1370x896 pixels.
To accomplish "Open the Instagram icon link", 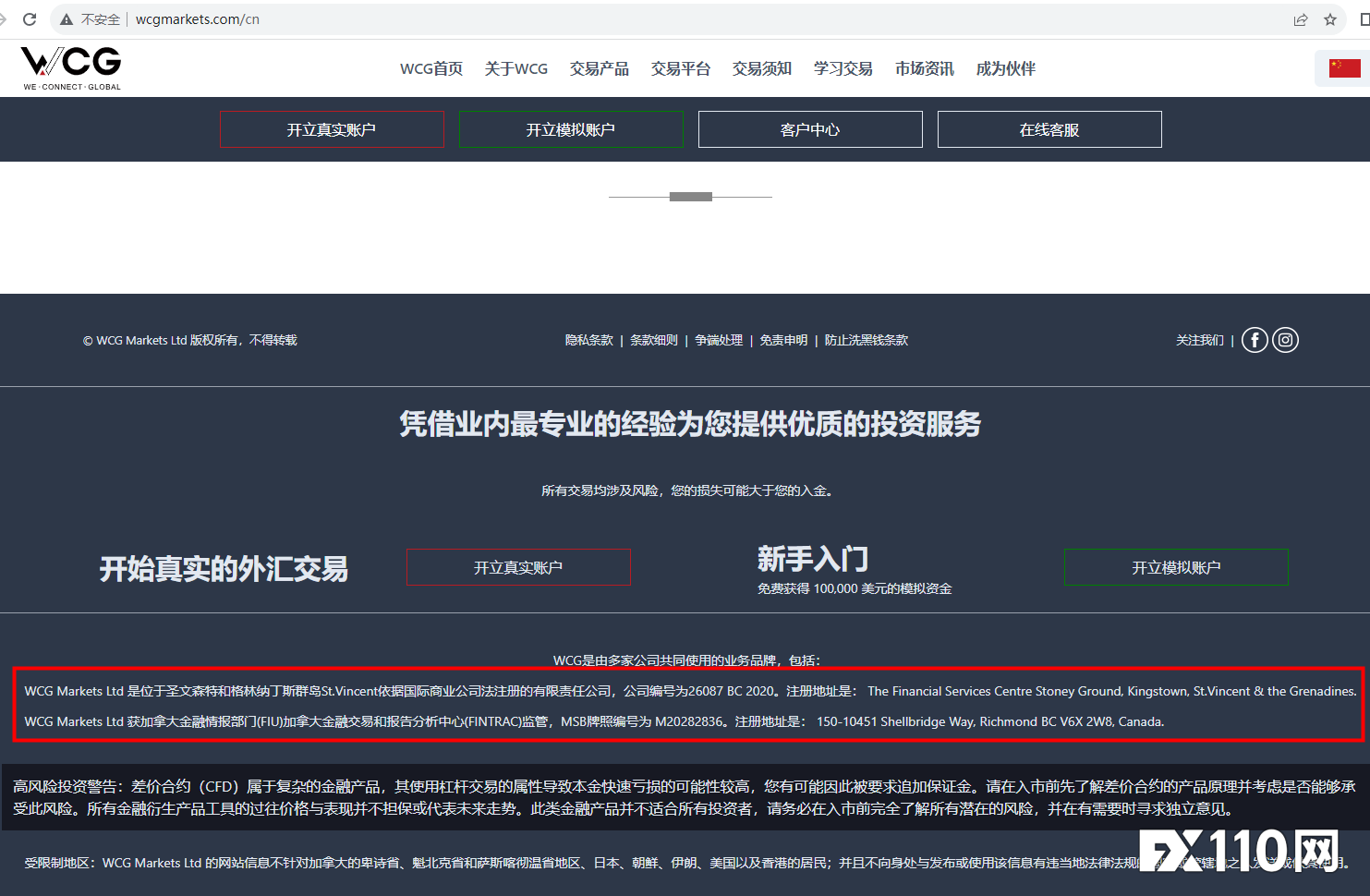I will pyautogui.click(x=1285, y=340).
